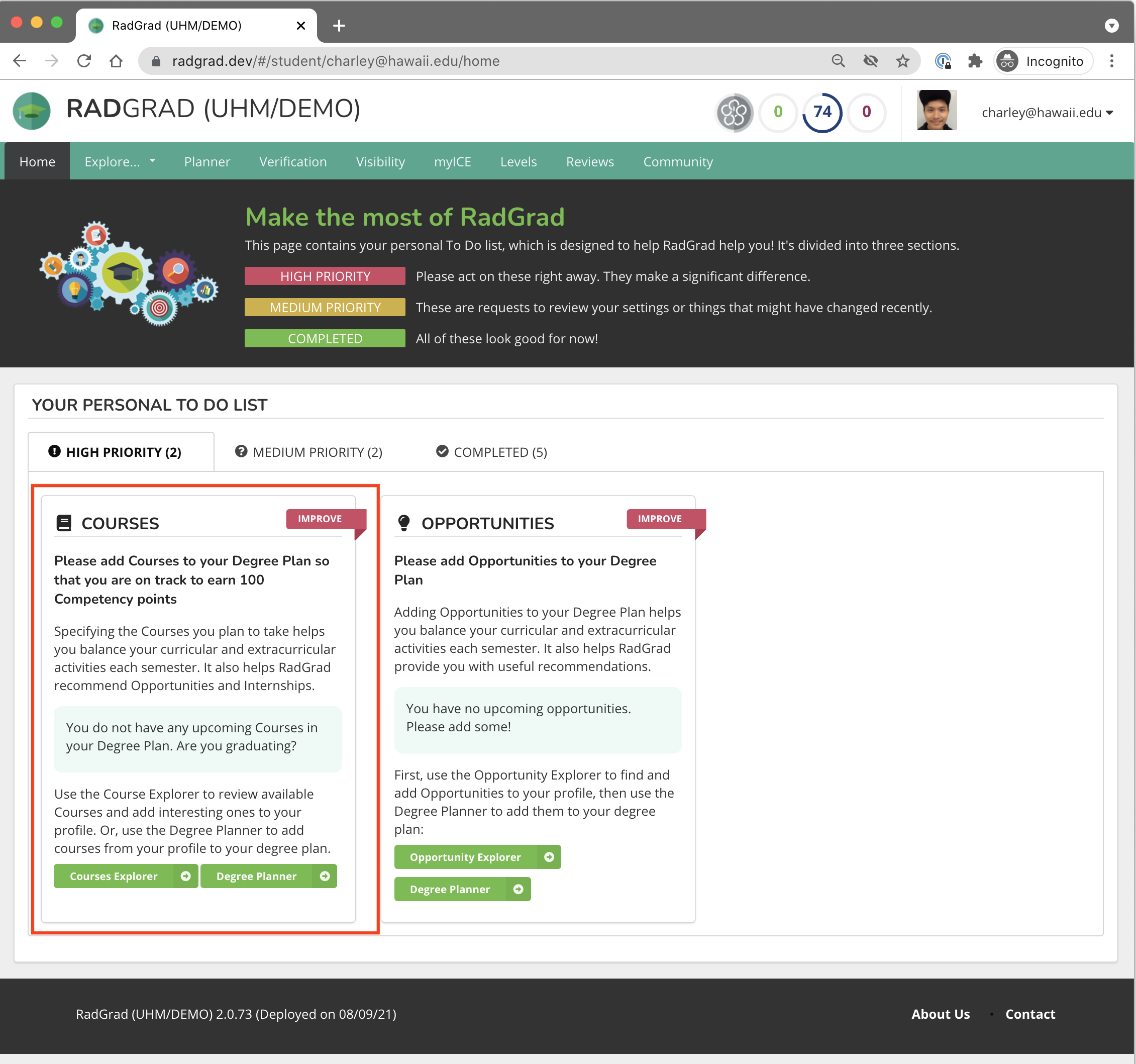Open the myICE page
1136x1064 pixels.
point(452,162)
